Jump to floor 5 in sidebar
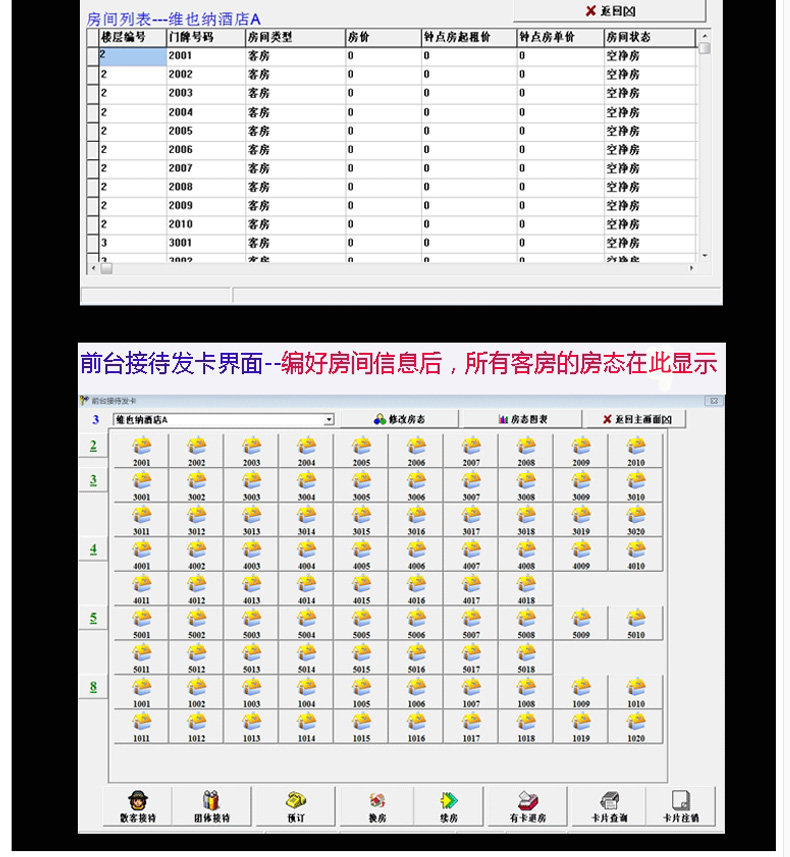 pyautogui.click(x=93, y=618)
